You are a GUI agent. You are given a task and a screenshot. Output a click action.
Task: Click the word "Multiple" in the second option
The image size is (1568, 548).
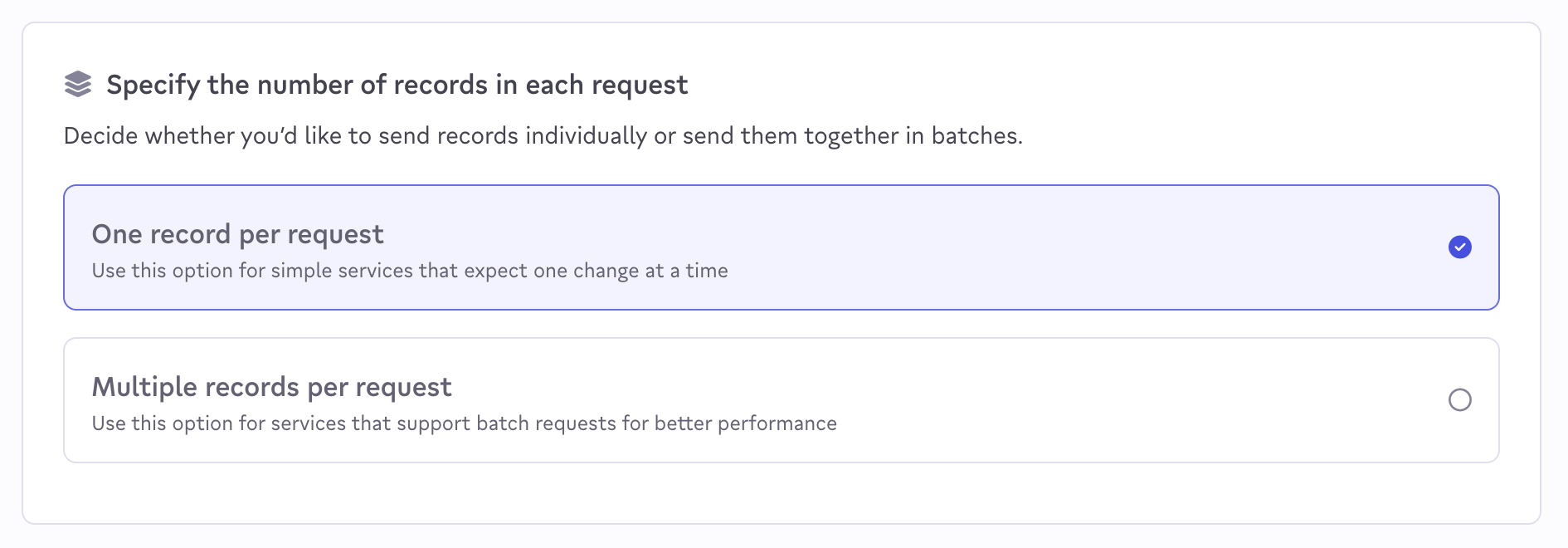[144, 387]
